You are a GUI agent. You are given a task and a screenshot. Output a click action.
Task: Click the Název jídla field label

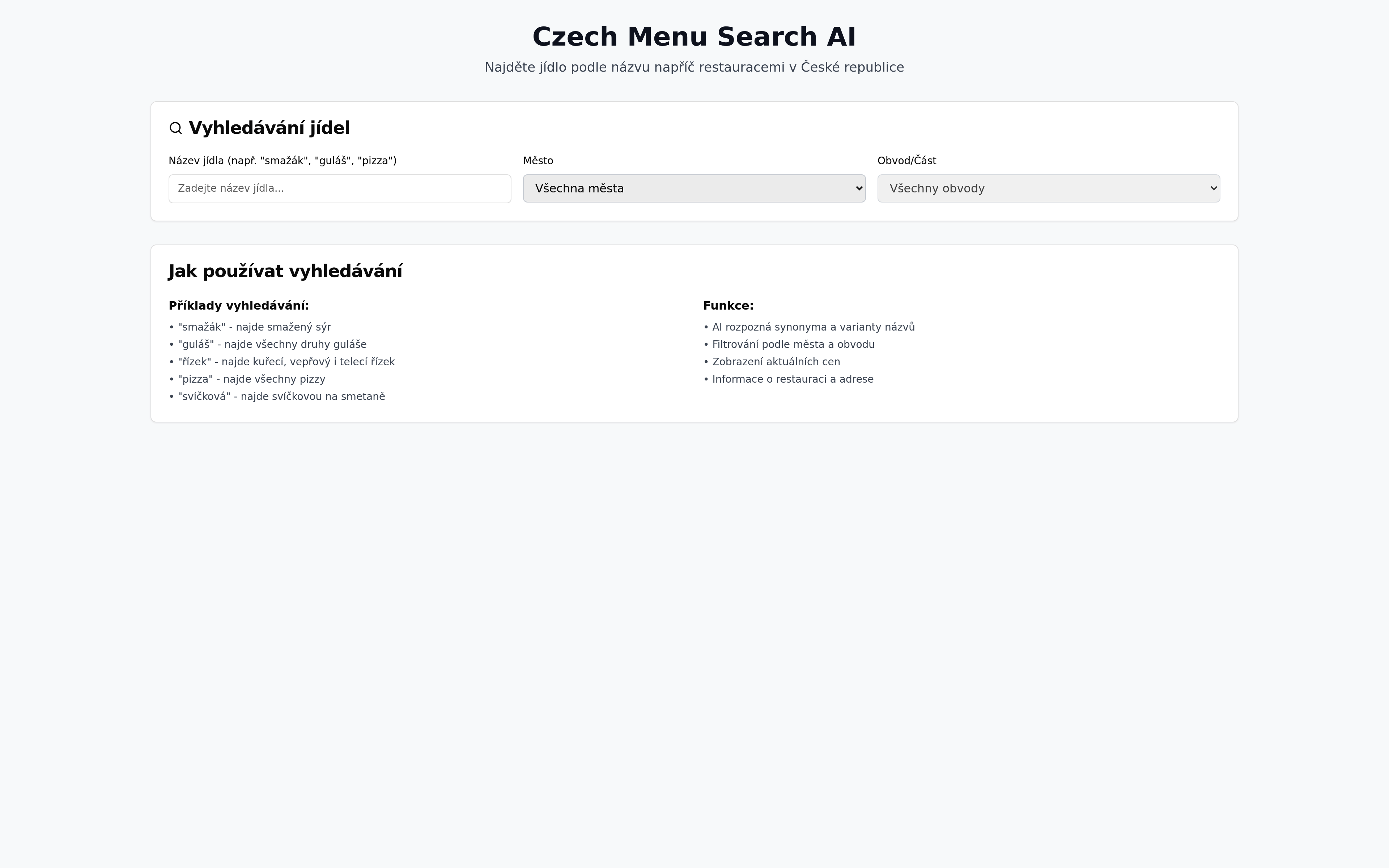pos(283,161)
